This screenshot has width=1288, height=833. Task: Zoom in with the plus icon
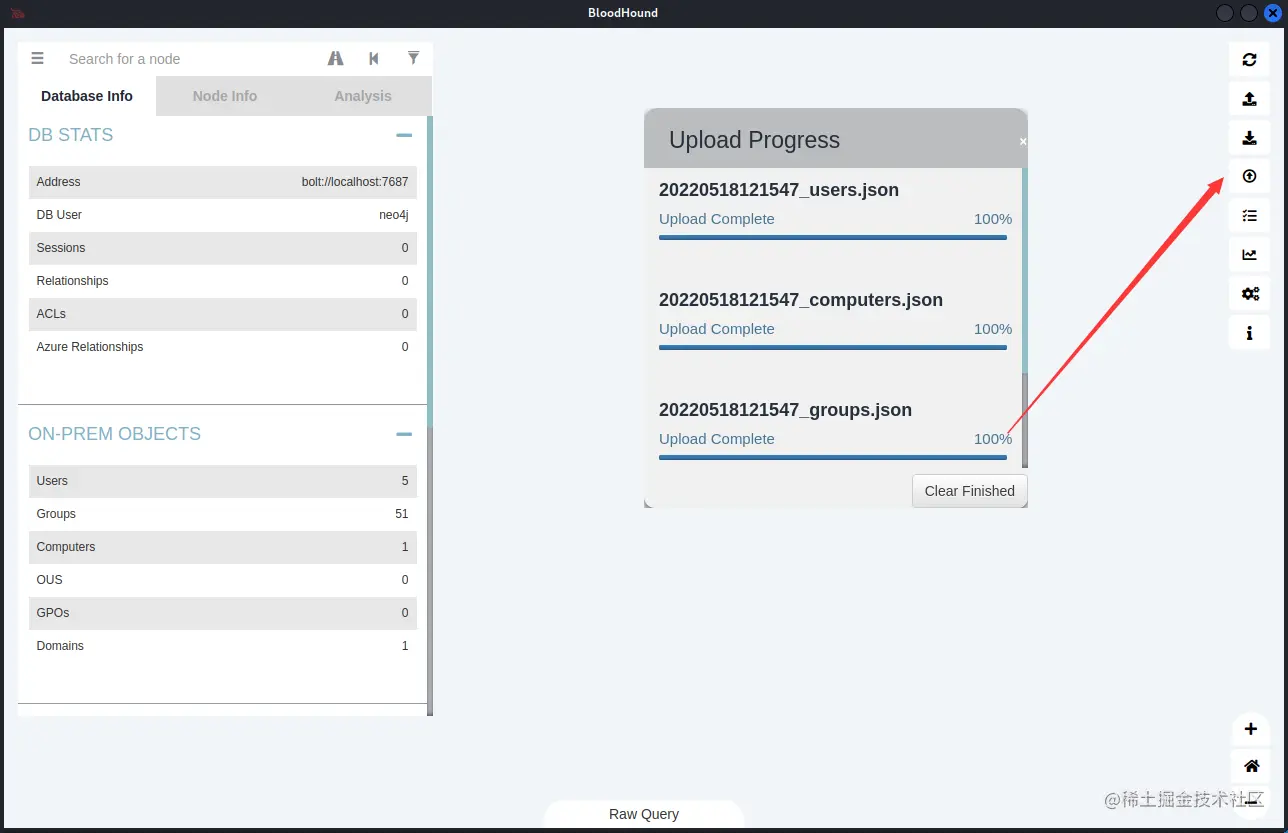1250,728
